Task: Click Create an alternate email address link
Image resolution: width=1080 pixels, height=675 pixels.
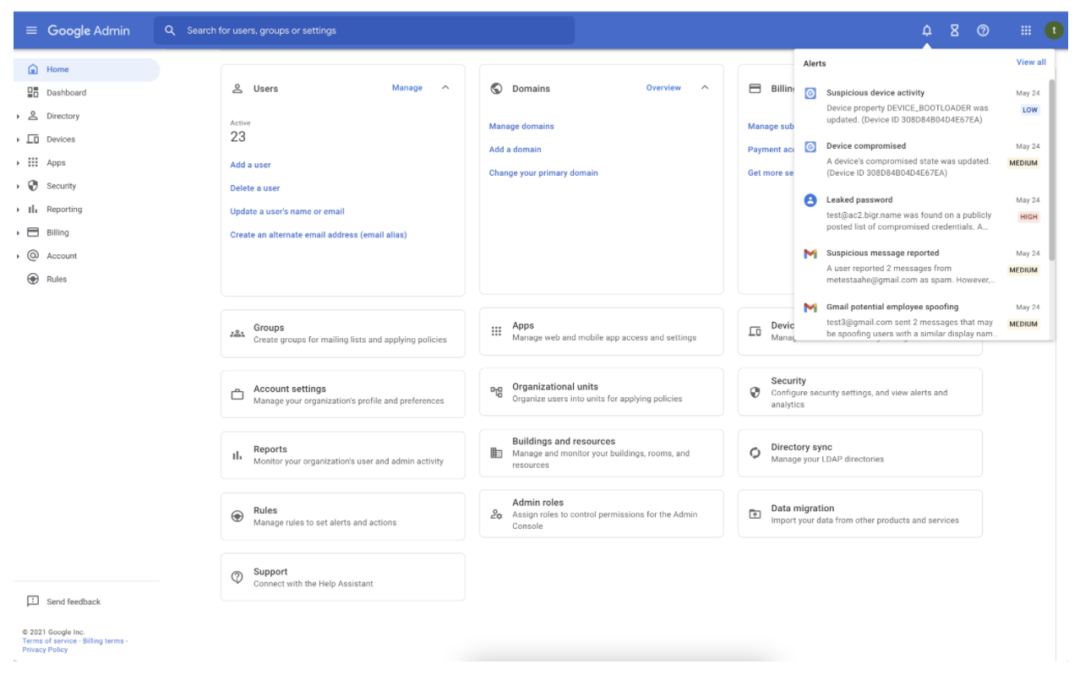Action: [x=318, y=235]
